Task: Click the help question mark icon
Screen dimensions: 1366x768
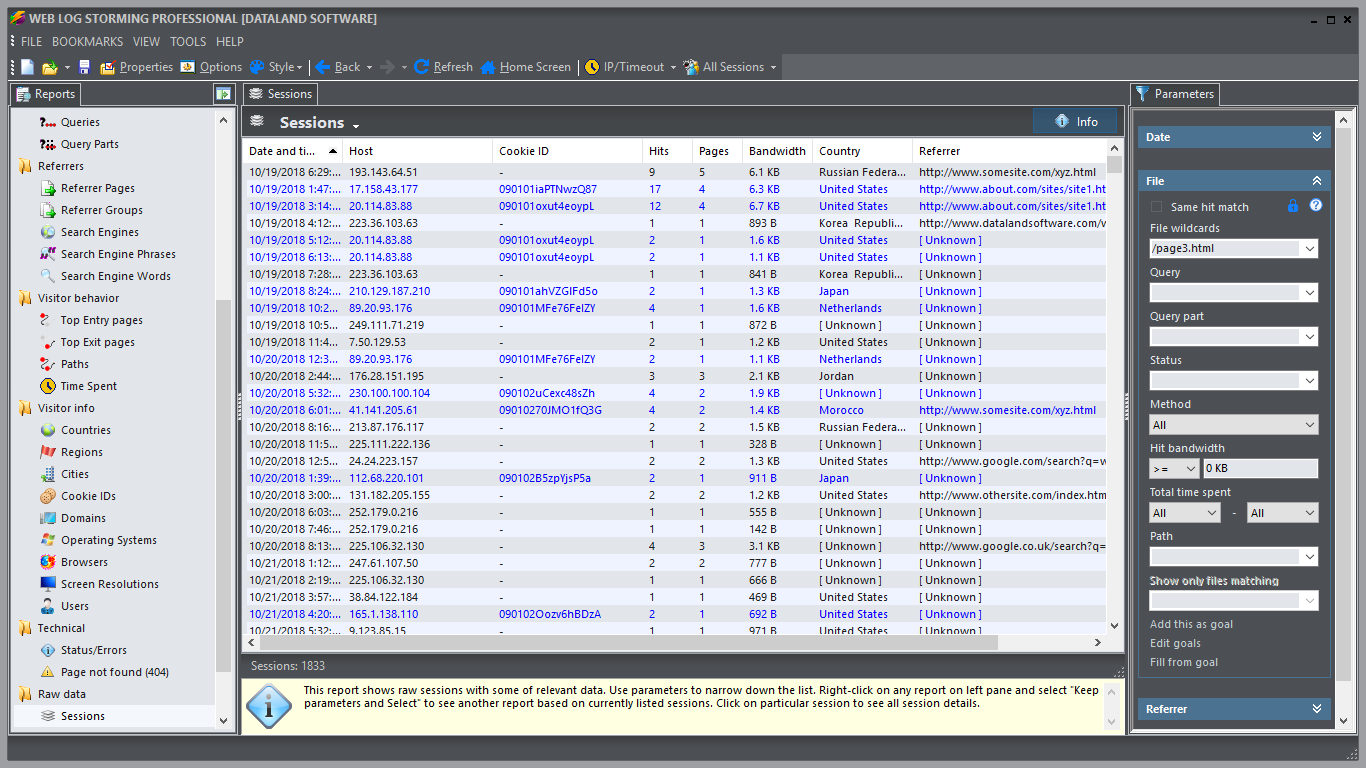Action: click(1316, 206)
